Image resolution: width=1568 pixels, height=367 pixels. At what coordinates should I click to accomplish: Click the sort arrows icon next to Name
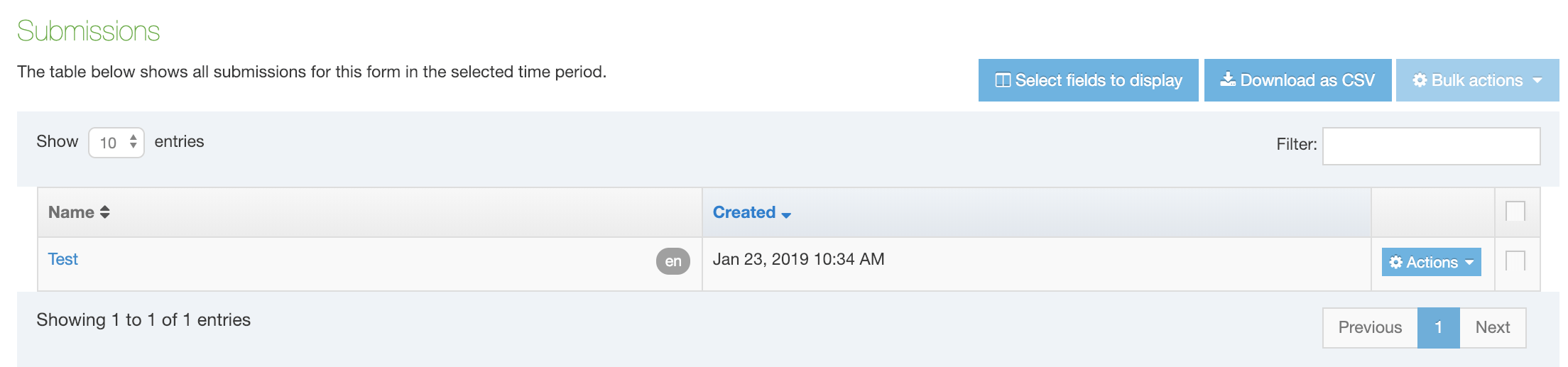[x=105, y=212]
